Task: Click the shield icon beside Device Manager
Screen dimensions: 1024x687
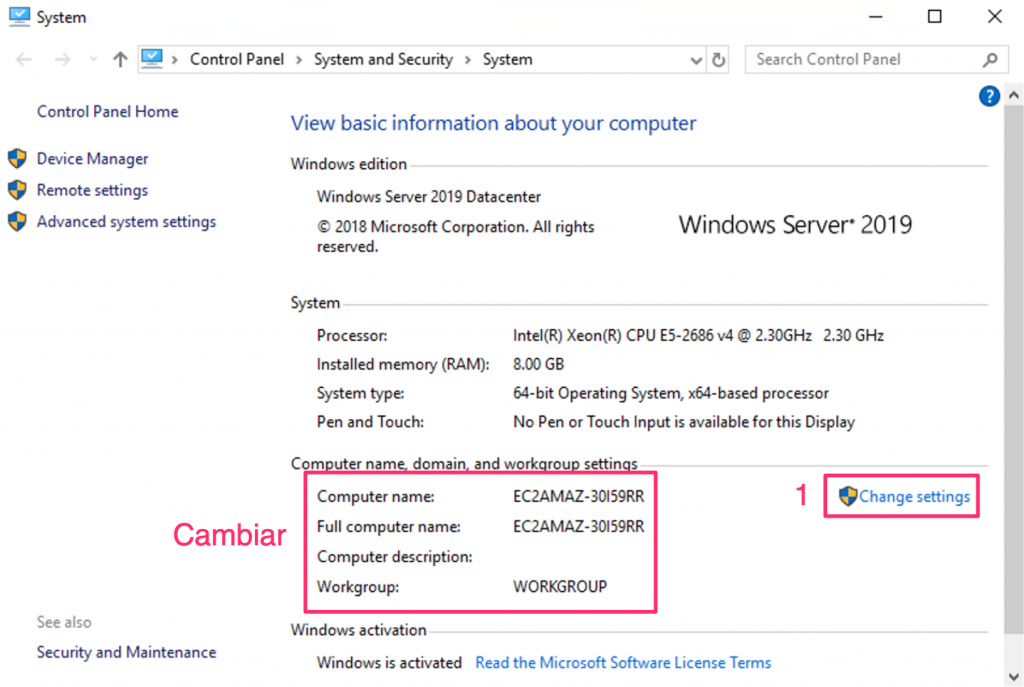Action: [x=17, y=159]
